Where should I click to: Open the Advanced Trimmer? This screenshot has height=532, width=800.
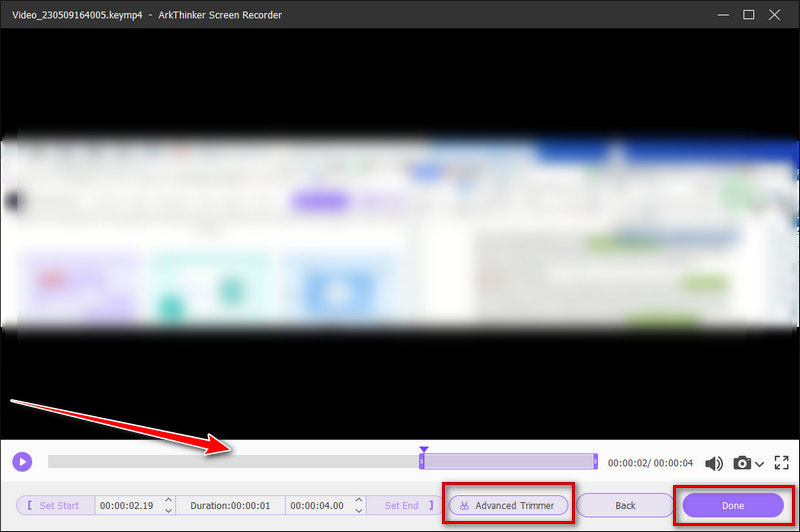tap(508, 506)
